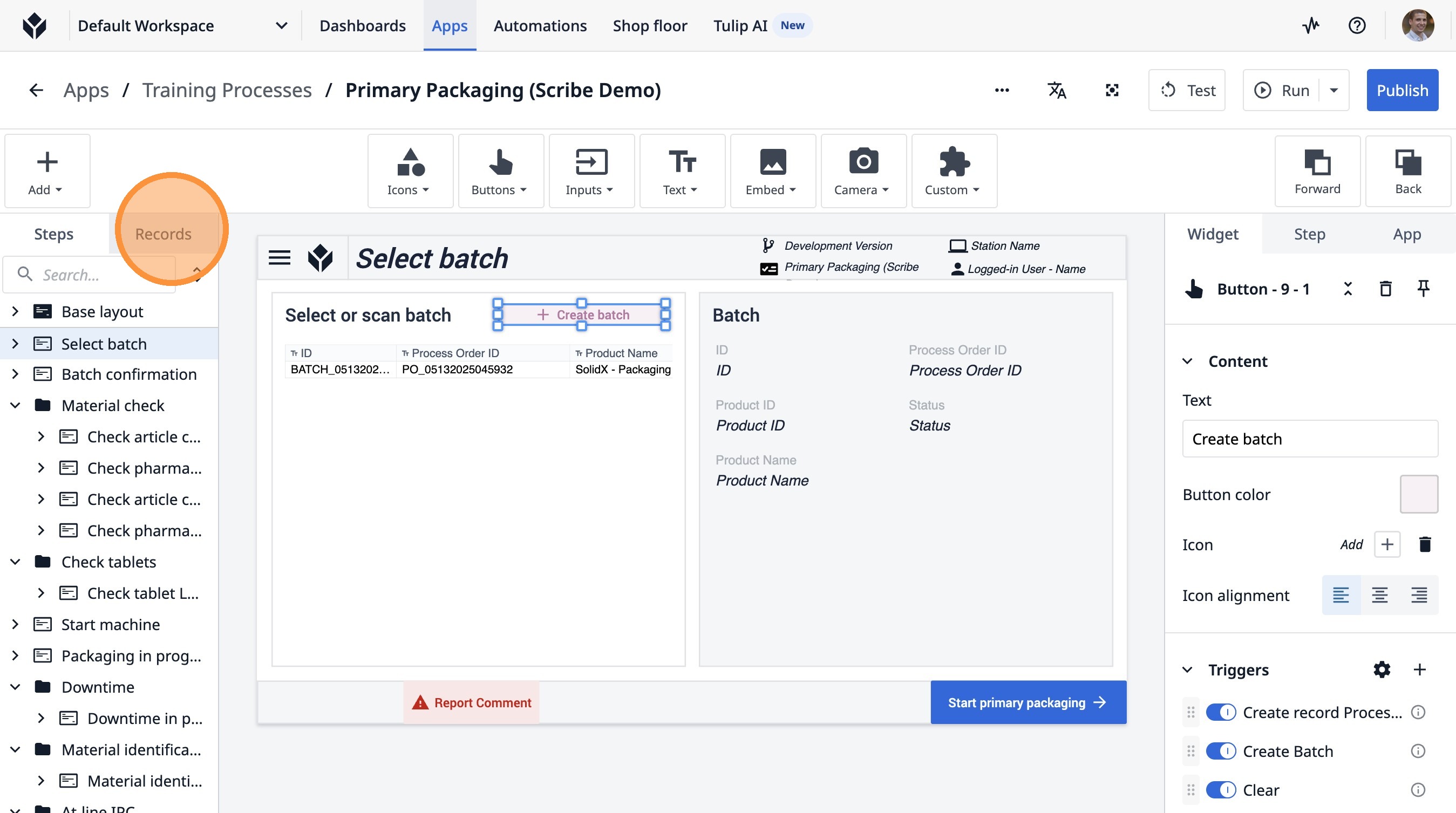Switch to the Records tab
Viewport: 1456px width, 813px height.
click(164, 234)
